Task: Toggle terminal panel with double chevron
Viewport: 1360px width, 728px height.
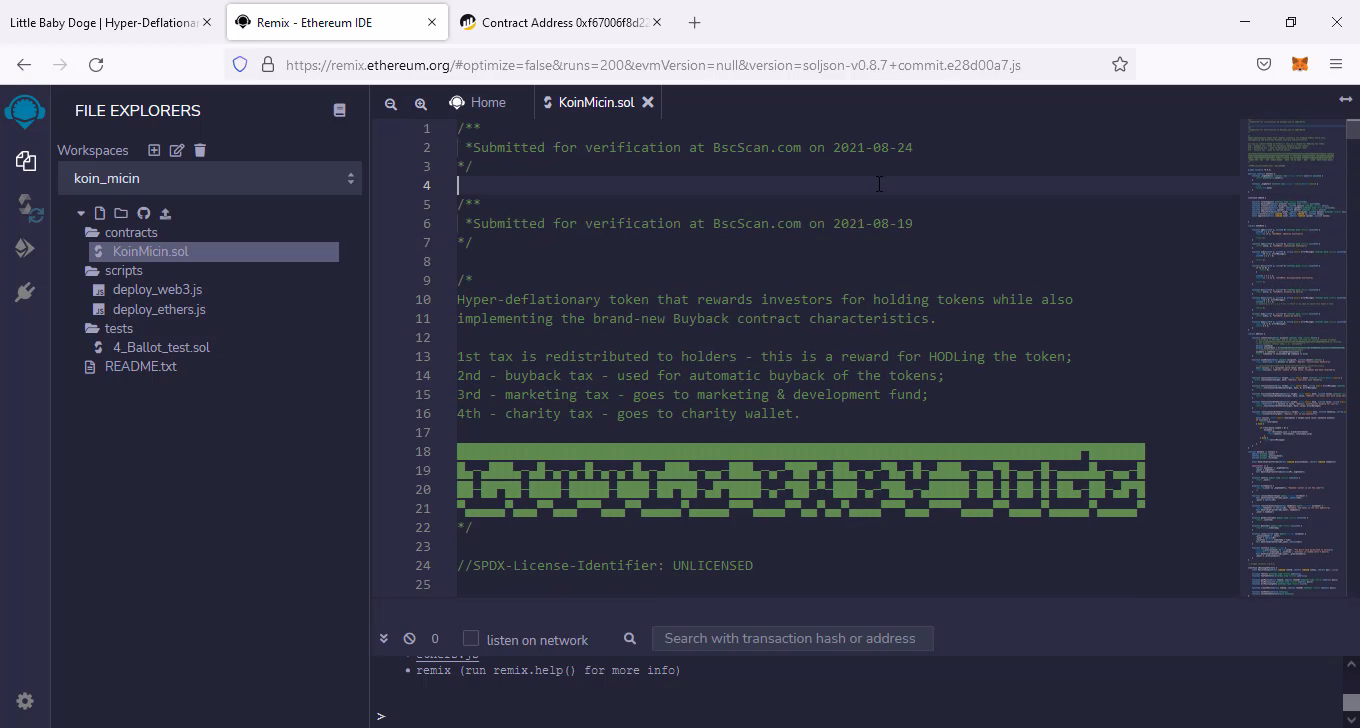Action: click(383, 638)
